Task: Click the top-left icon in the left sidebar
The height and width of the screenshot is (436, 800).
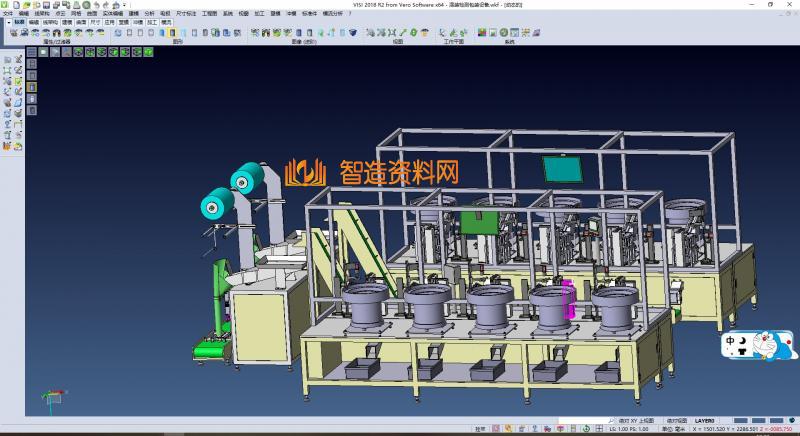Action: coord(7,61)
